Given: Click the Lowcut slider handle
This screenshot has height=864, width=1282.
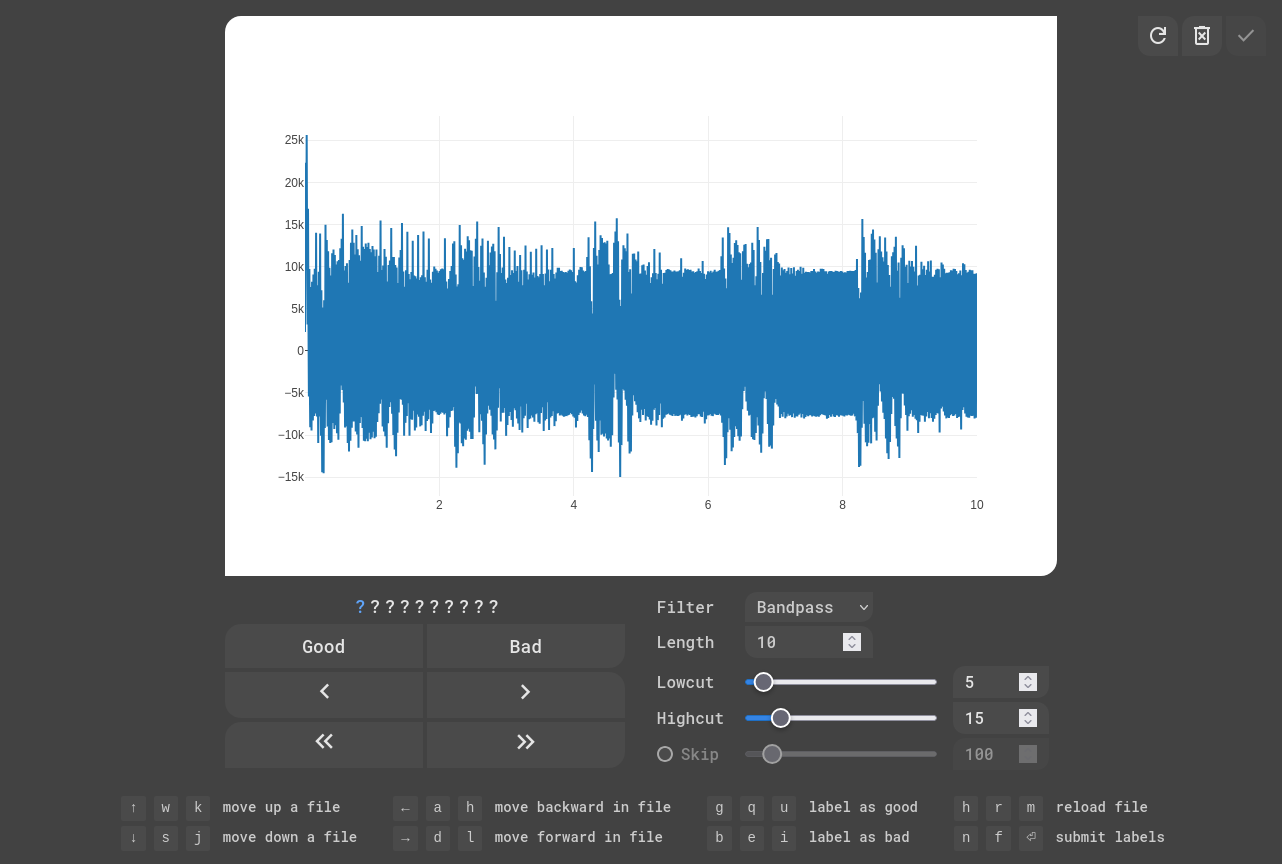Looking at the screenshot, I should [x=763, y=682].
